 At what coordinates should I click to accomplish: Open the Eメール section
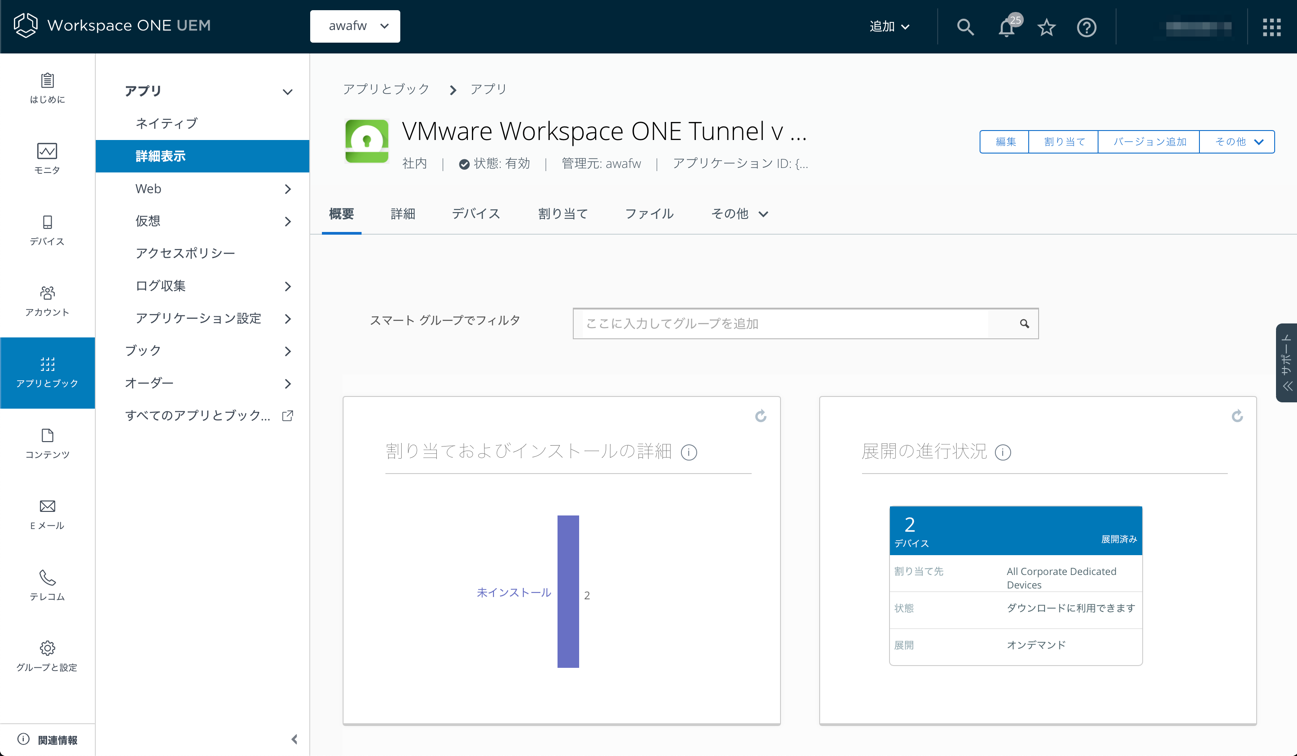click(47, 514)
